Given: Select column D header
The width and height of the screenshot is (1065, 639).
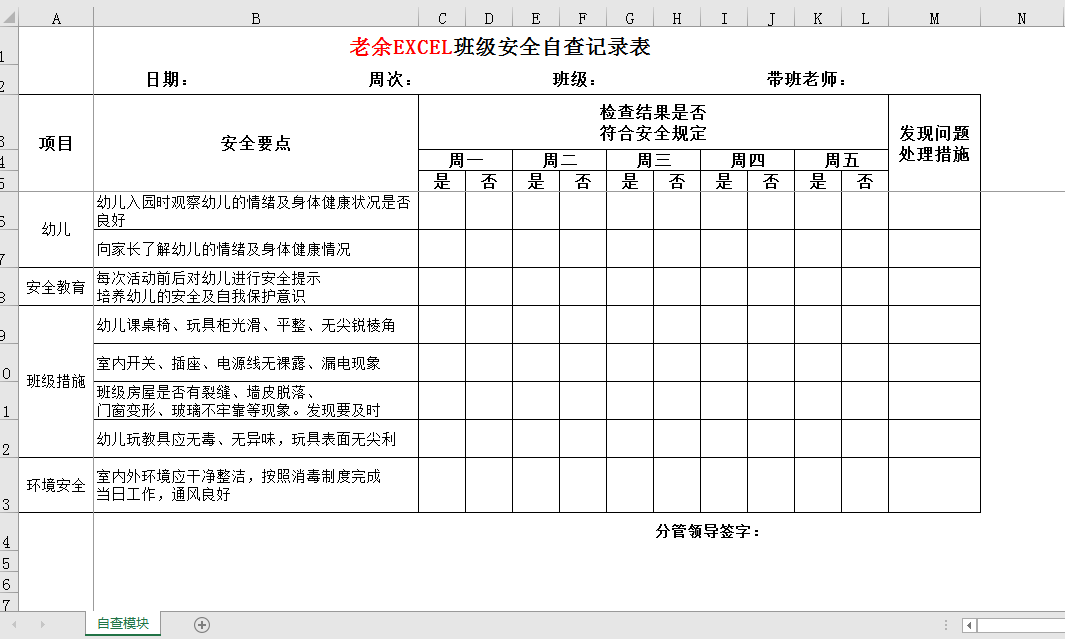Looking at the screenshot, I should click(x=489, y=18).
